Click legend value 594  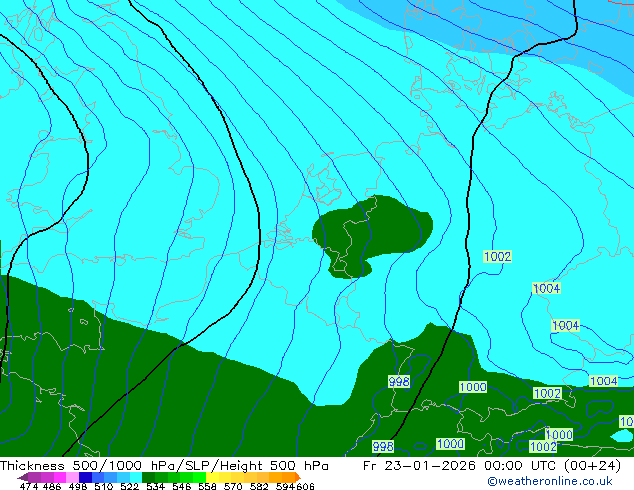point(285,486)
